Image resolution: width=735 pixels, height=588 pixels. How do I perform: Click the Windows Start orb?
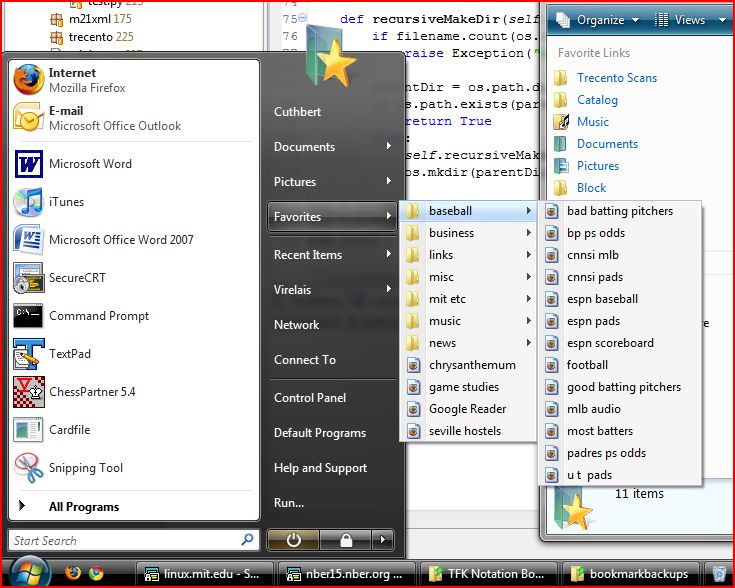point(30,573)
